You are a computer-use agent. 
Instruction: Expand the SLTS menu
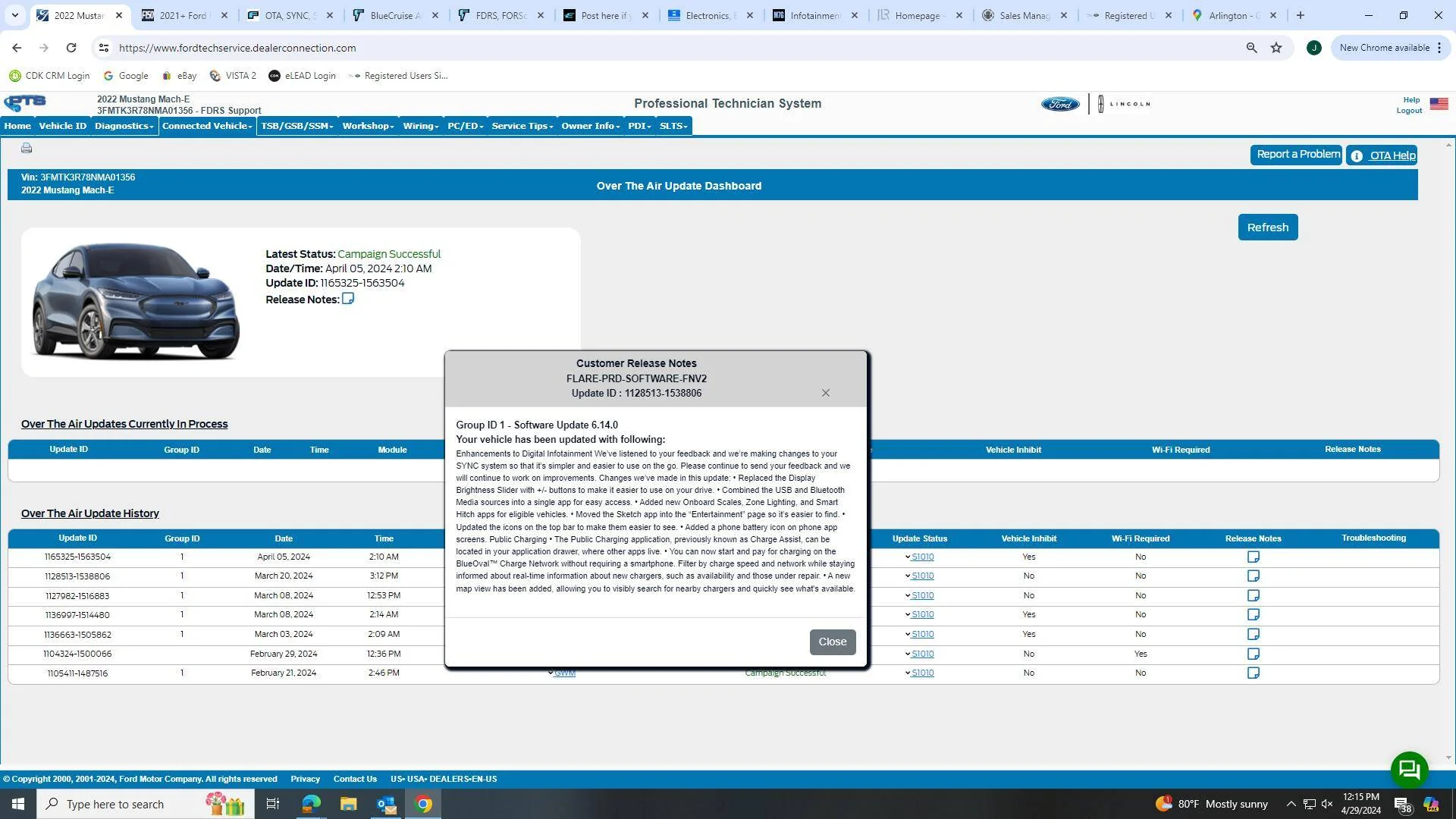click(x=673, y=126)
